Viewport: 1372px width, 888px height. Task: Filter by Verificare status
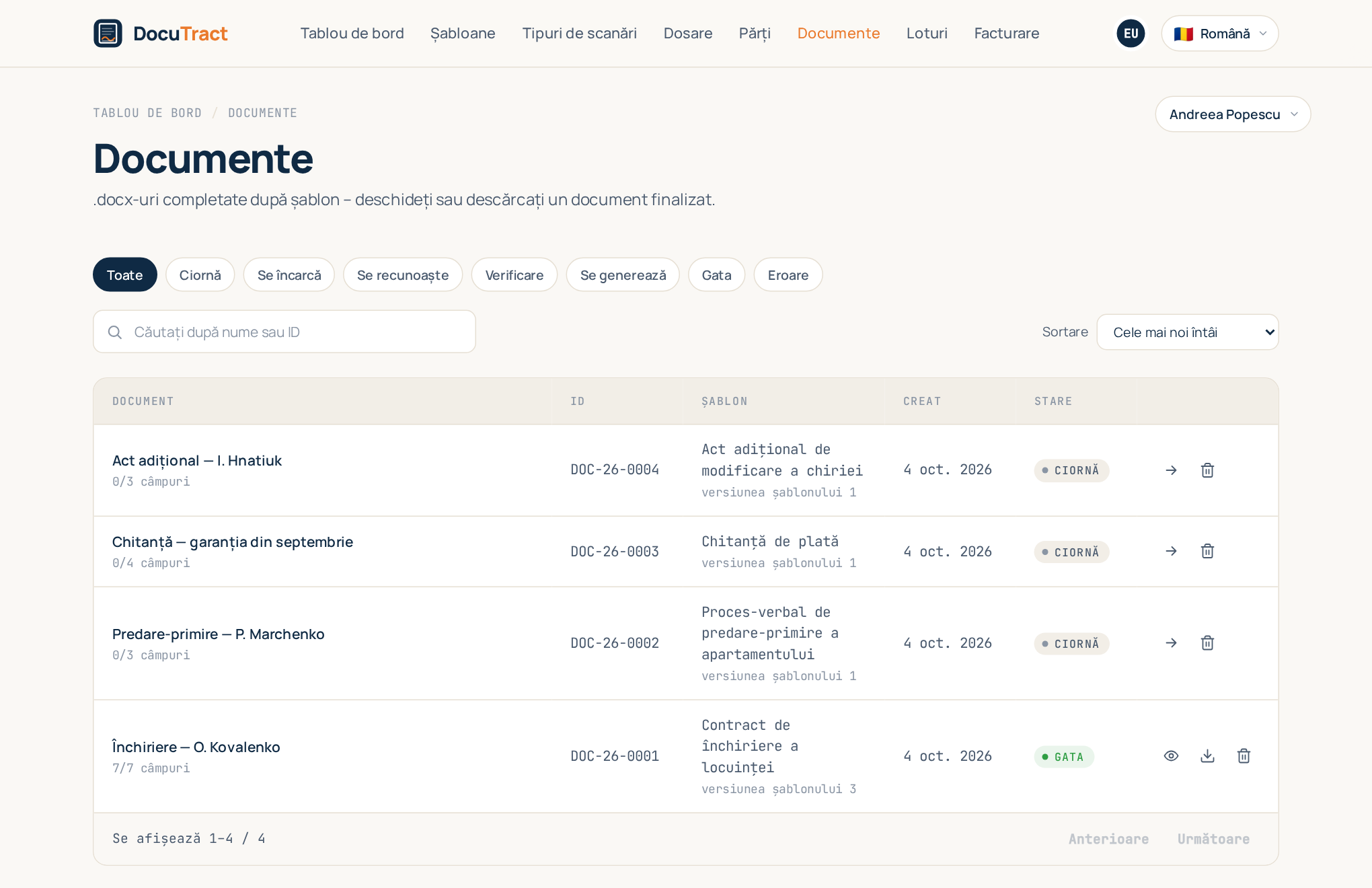[x=514, y=275]
